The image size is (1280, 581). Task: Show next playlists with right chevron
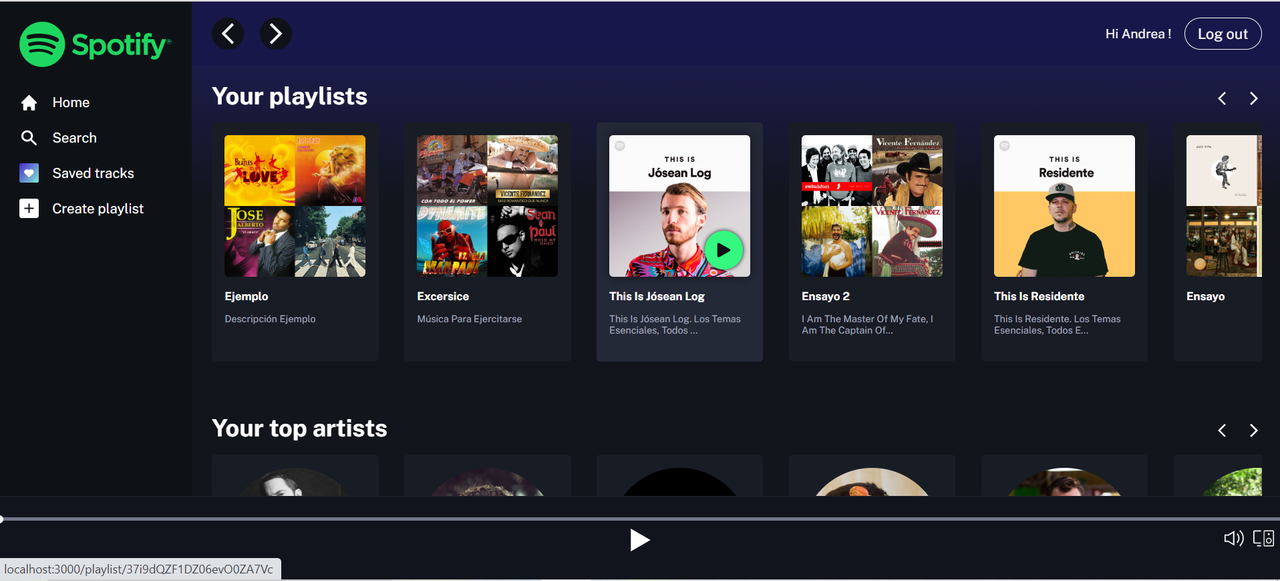click(x=1254, y=98)
